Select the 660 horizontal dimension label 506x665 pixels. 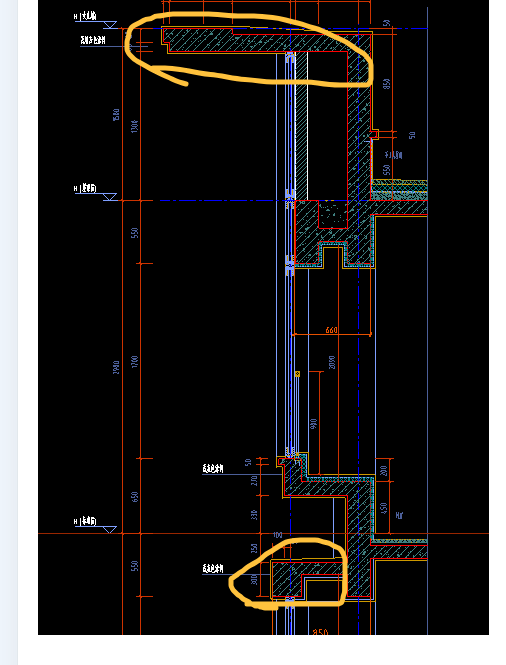point(332,330)
